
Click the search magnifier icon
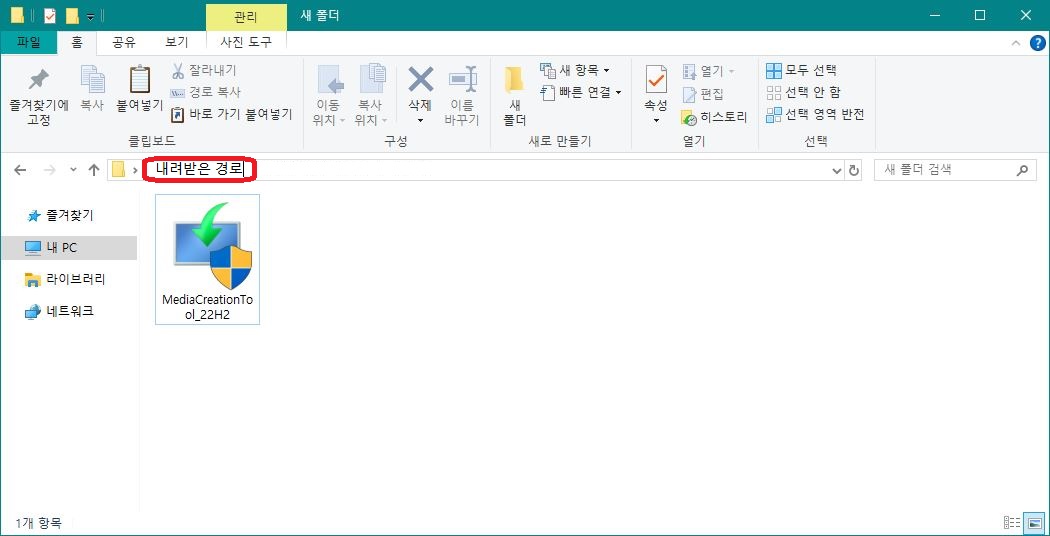coord(1022,170)
